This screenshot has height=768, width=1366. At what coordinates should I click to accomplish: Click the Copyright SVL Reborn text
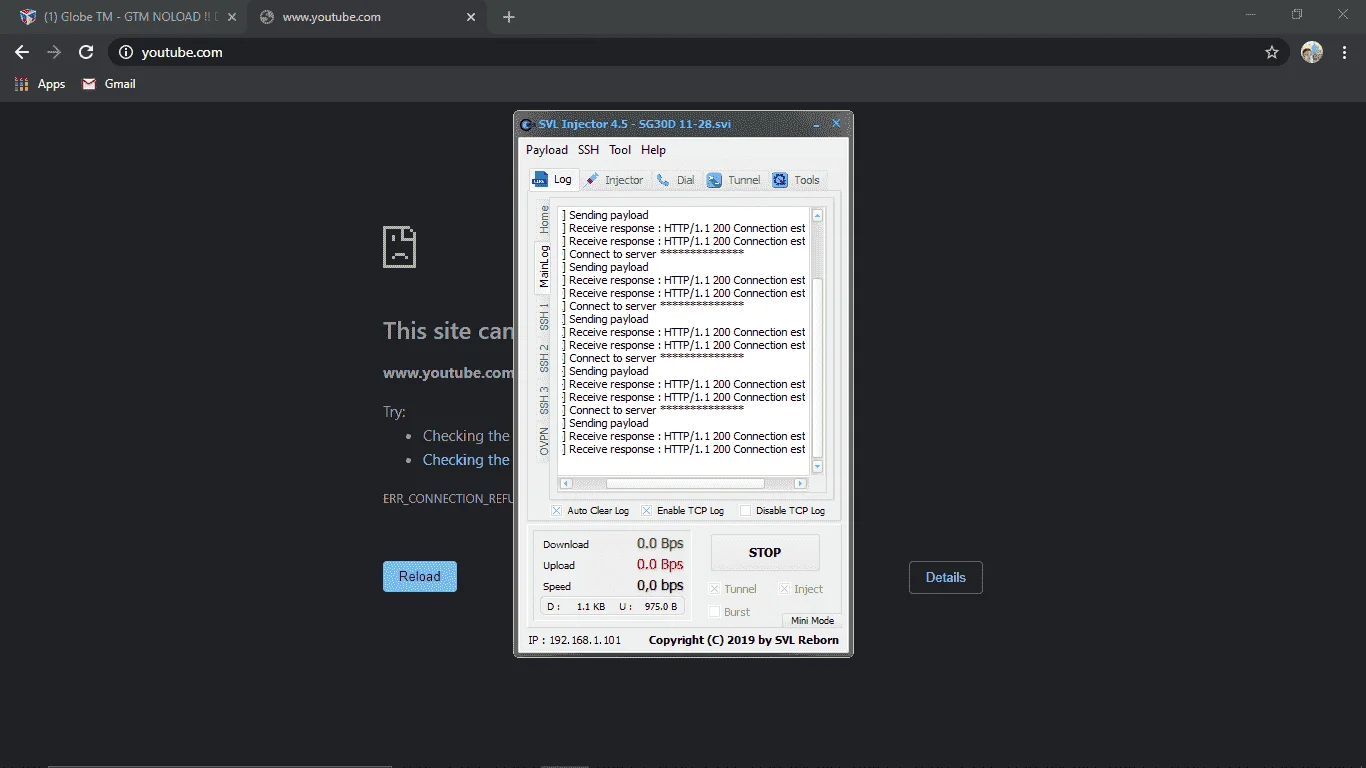coord(744,640)
